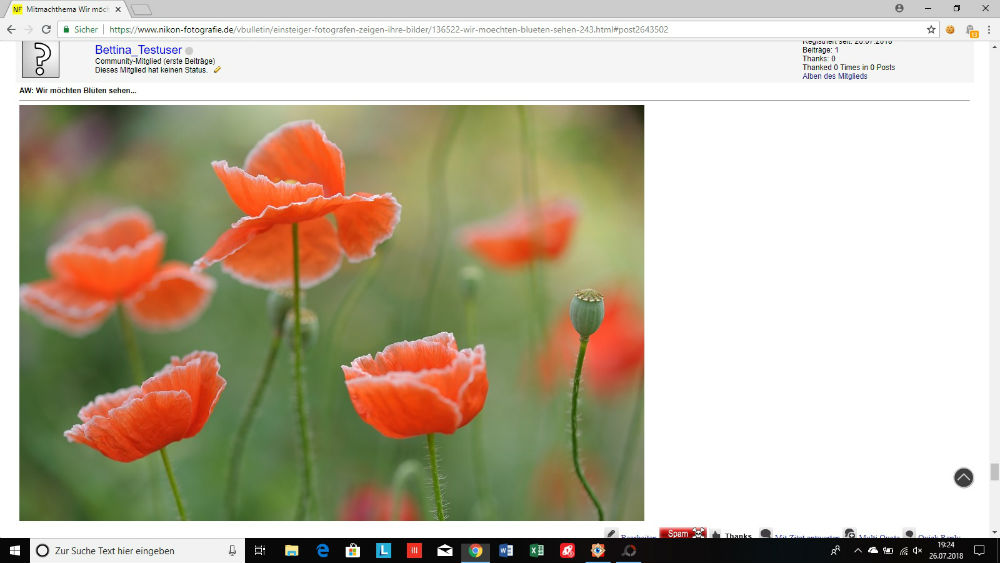Select the Mitmachthema tab

coord(67,10)
